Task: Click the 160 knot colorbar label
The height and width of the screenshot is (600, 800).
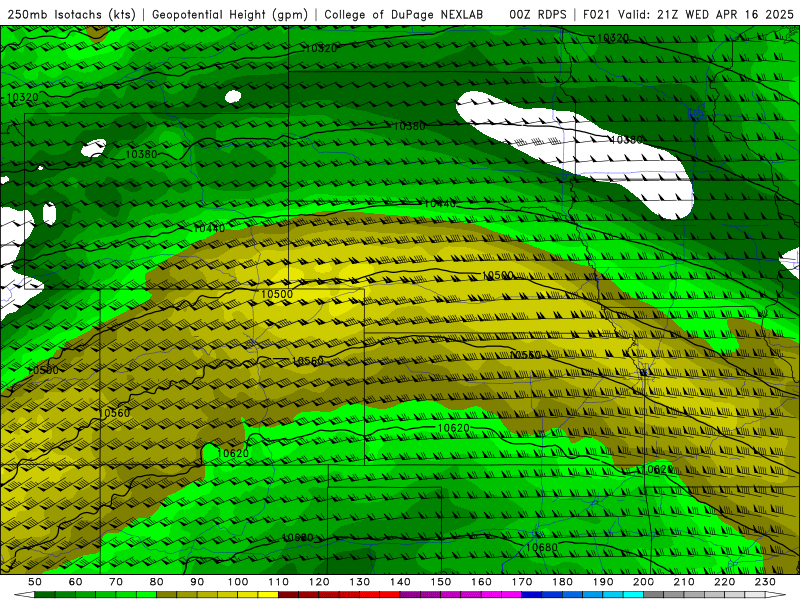Action: coord(481,582)
